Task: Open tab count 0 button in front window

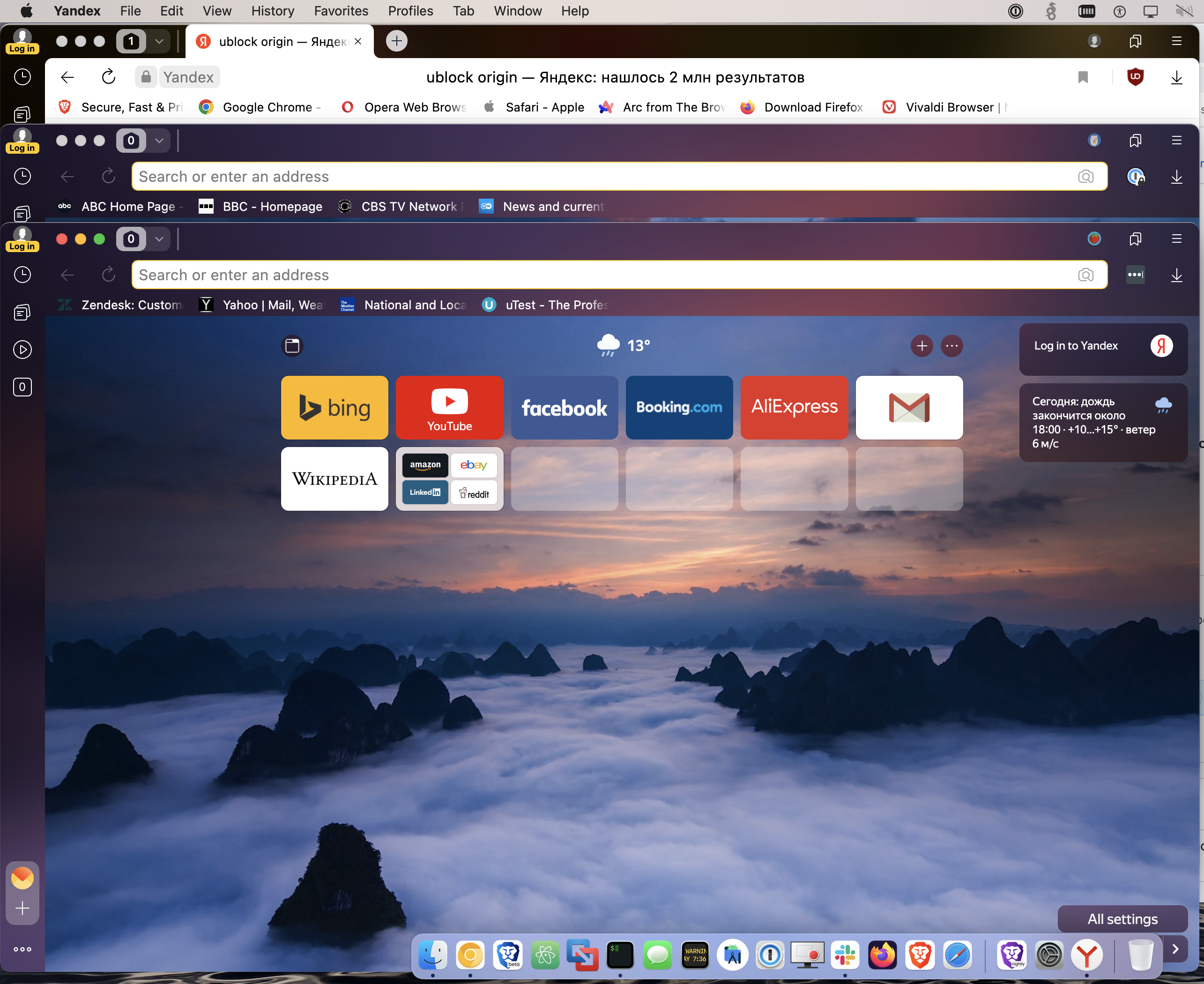Action: tap(131, 239)
